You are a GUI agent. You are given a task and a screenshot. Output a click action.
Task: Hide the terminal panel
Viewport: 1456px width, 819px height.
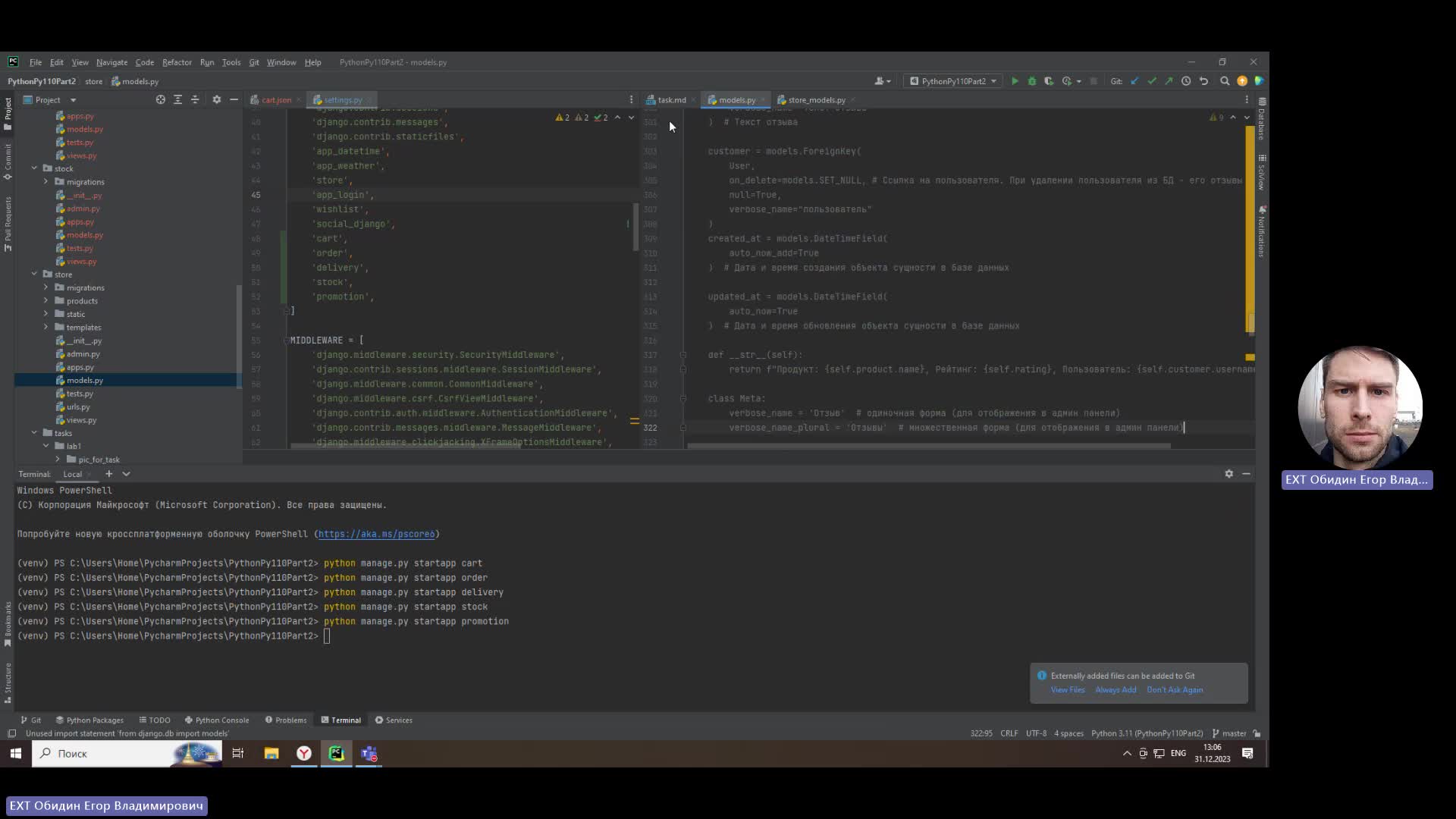click(1246, 474)
